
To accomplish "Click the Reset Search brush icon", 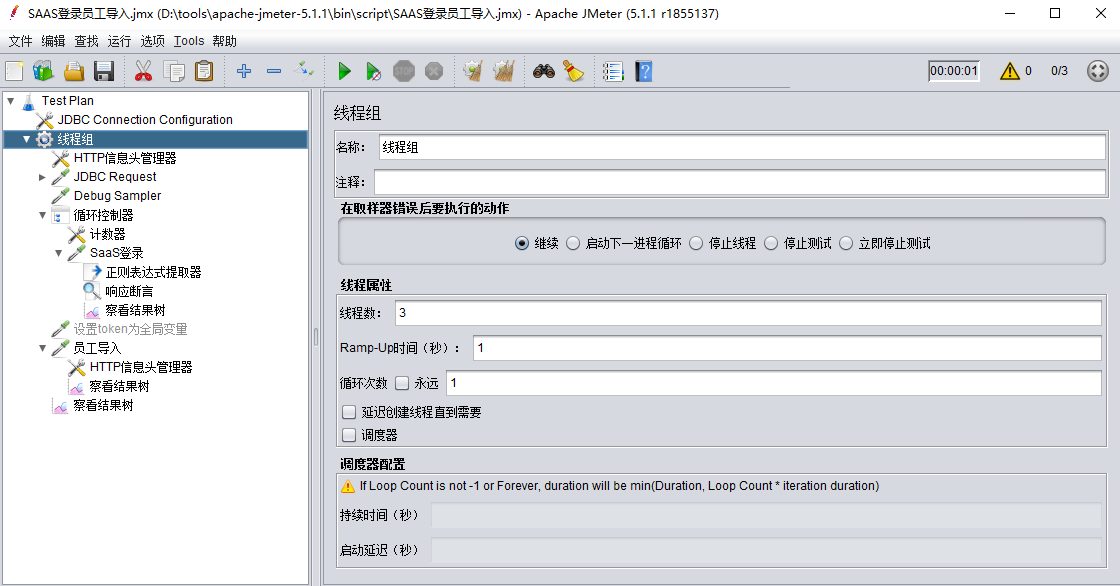I will tap(573, 71).
